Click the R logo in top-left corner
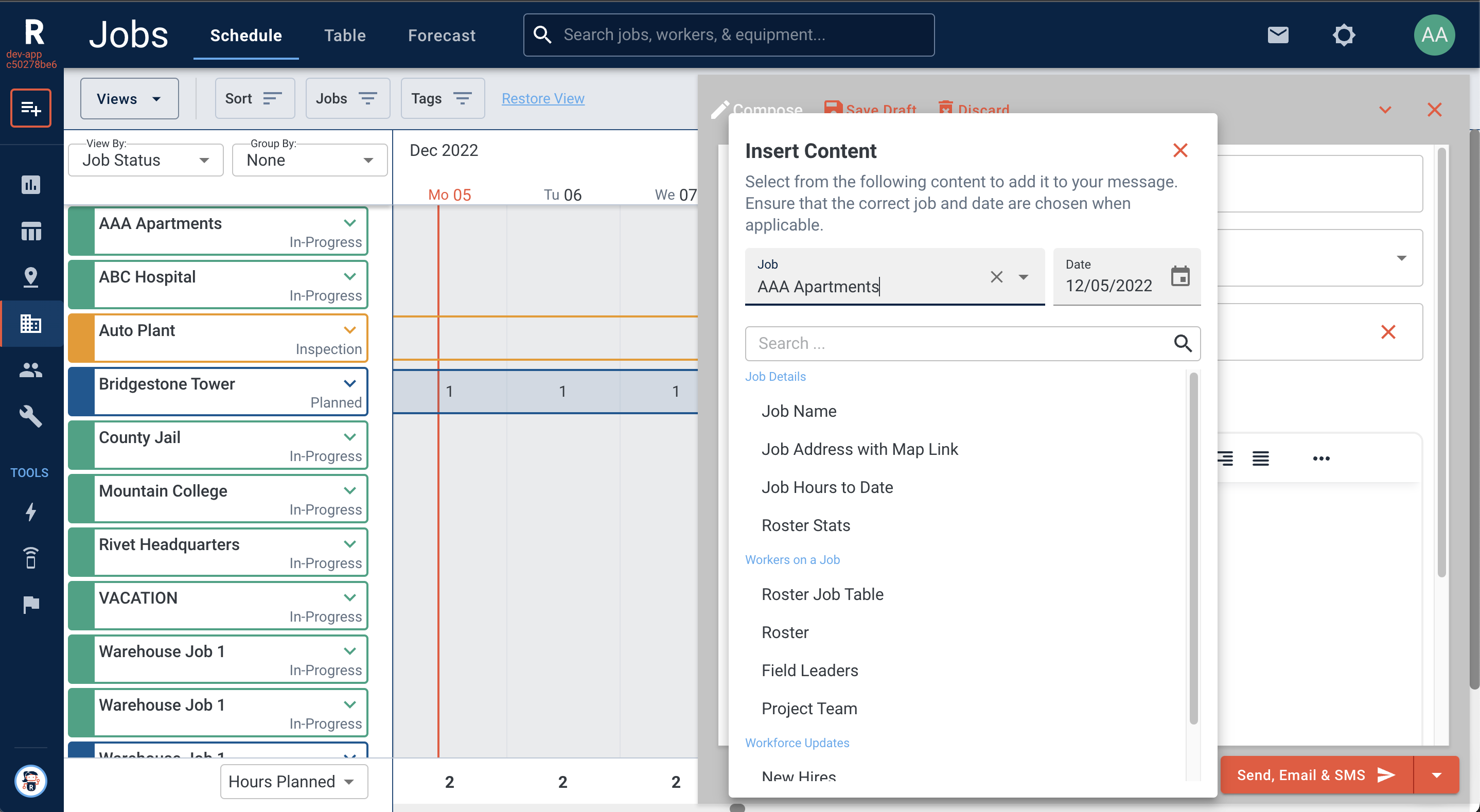Image resolution: width=1480 pixels, height=812 pixels. click(34, 32)
